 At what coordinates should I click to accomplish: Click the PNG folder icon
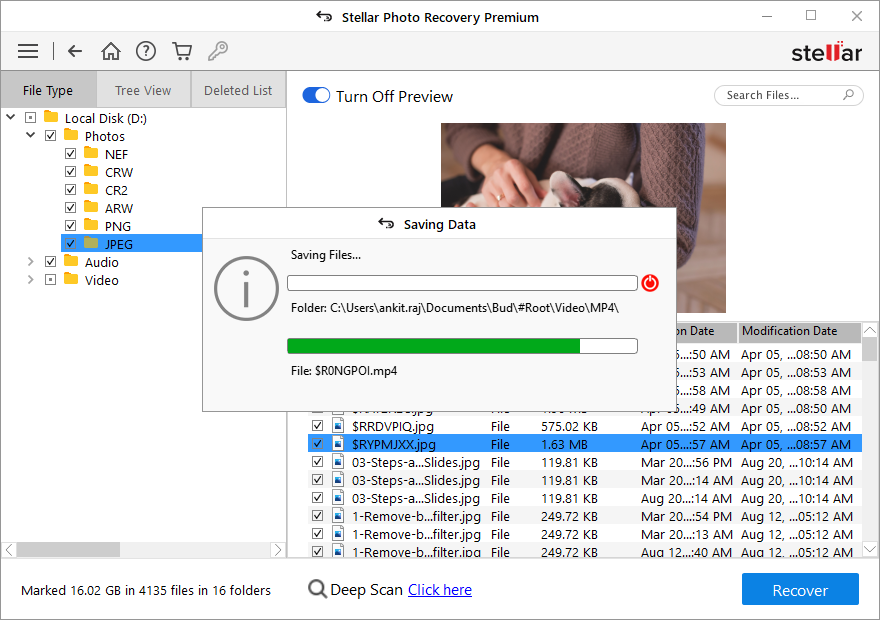[x=91, y=225]
